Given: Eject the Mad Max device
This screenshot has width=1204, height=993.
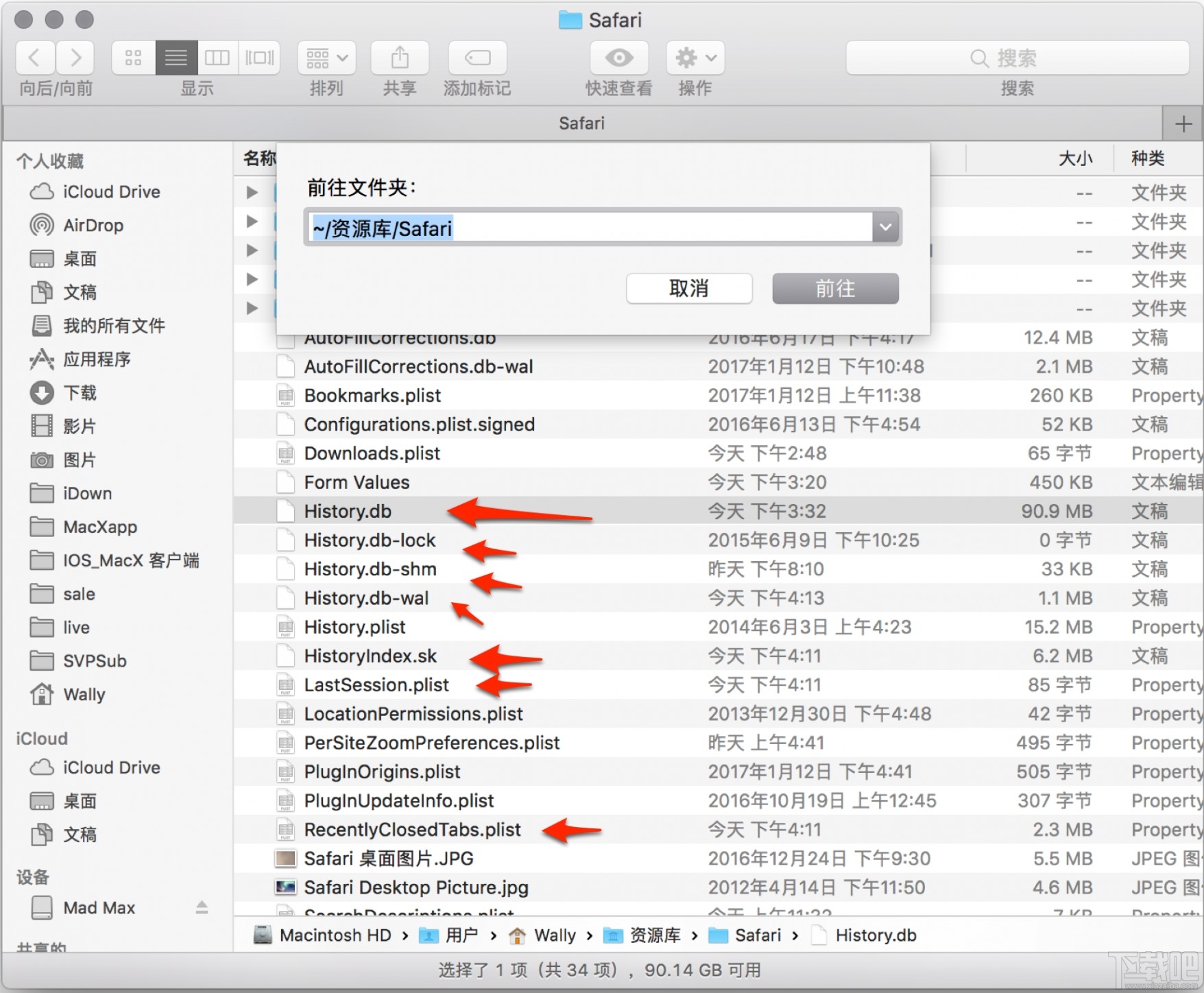Looking at the screenshot, I should 202,907.
